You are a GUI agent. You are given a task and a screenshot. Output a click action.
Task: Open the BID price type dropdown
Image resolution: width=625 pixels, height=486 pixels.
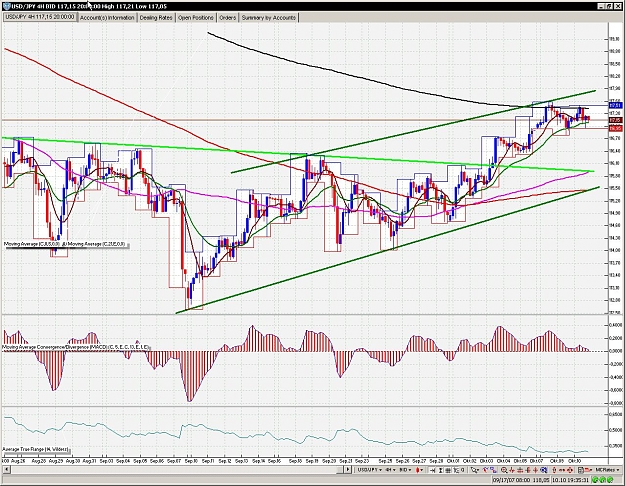pyautogui.click(x=406, y=470)
